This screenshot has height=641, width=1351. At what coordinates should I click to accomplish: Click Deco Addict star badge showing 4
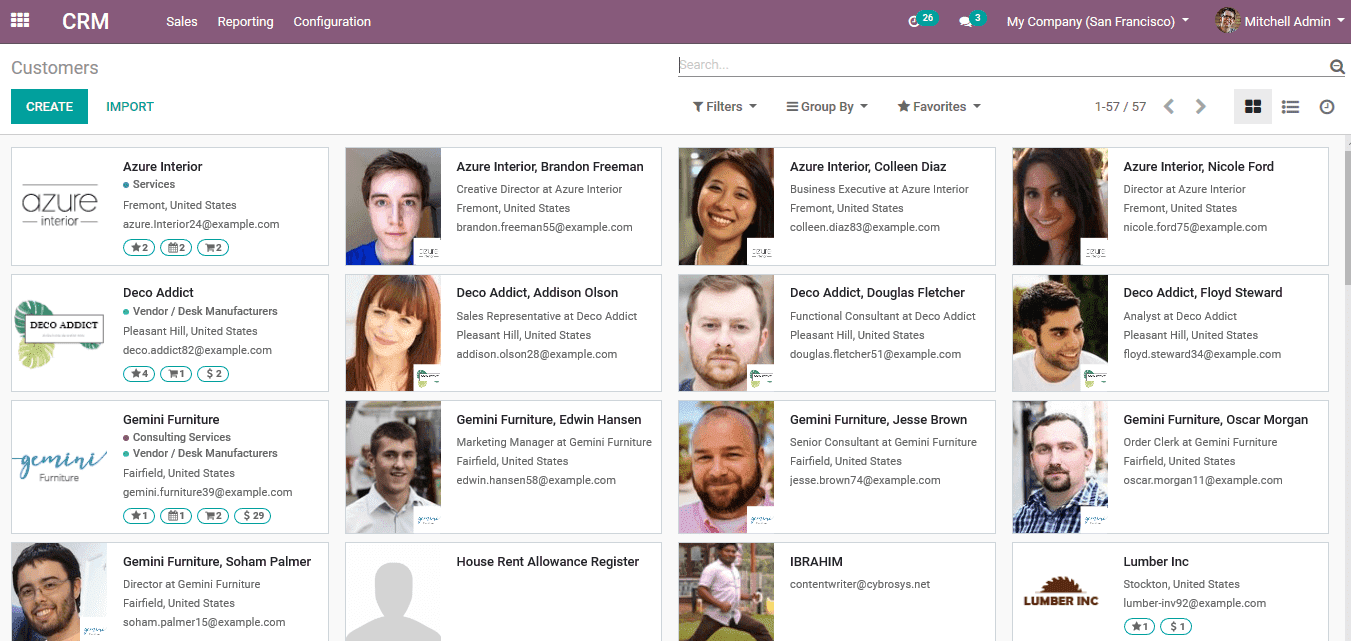tap(139, 374)
